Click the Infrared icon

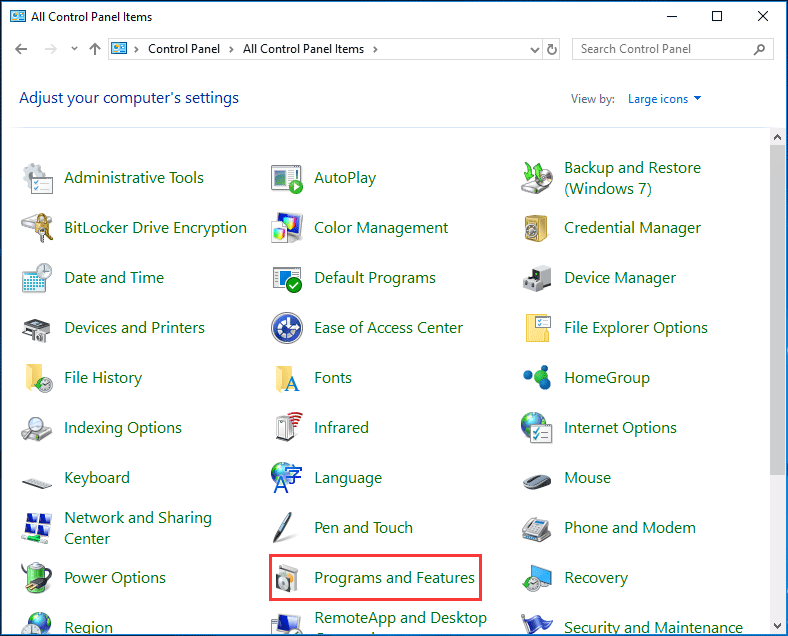click(x=287, y=428)
